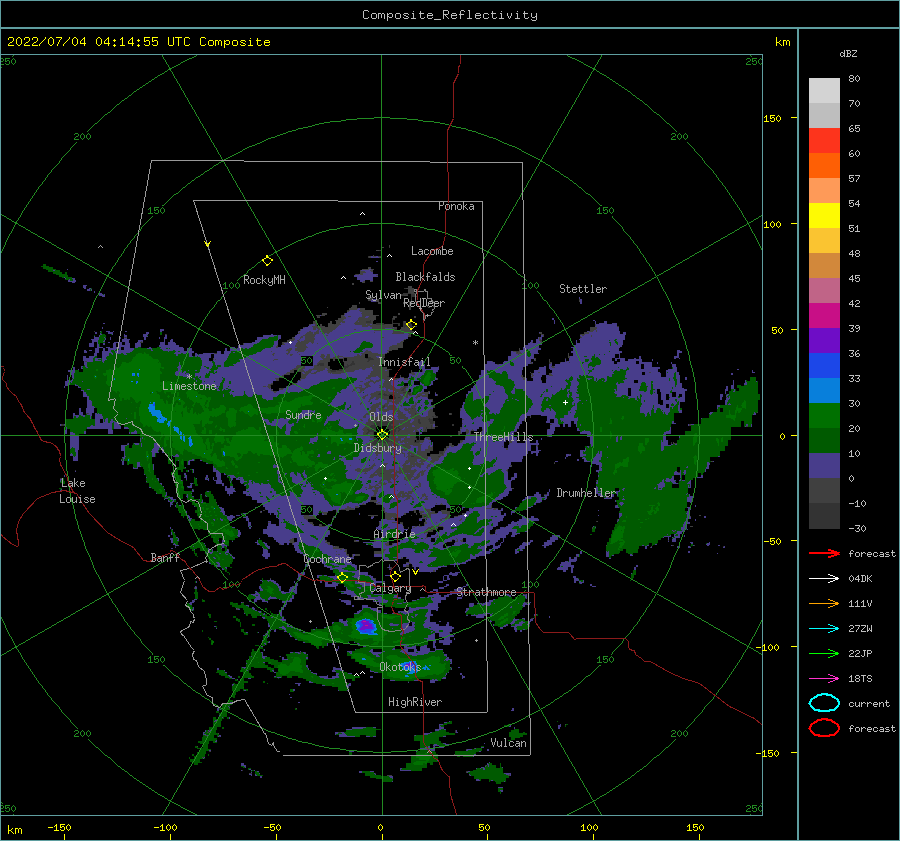Click the Airdrie city label

(x=394, y=534)
